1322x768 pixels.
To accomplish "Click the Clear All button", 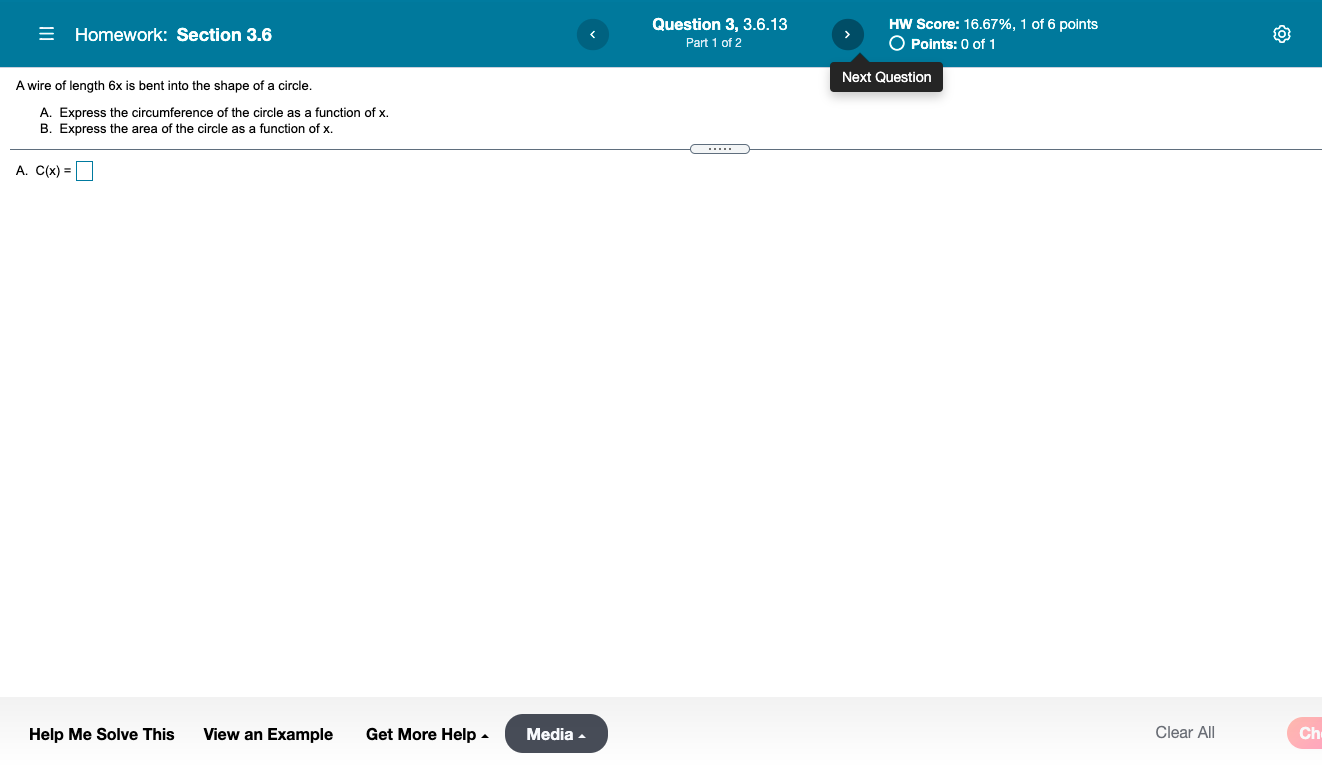I will [x=1185, y=733].
